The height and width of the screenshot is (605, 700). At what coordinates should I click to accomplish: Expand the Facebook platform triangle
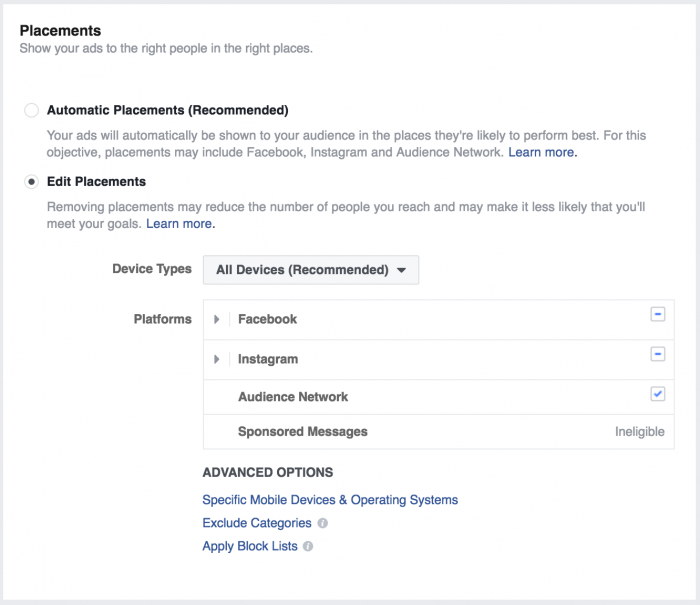click(217, 320)
